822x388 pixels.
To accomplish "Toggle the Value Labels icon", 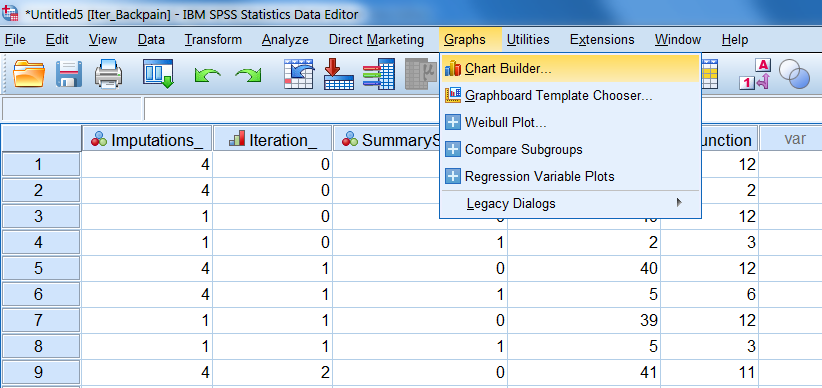I will [x=755, y=74].
